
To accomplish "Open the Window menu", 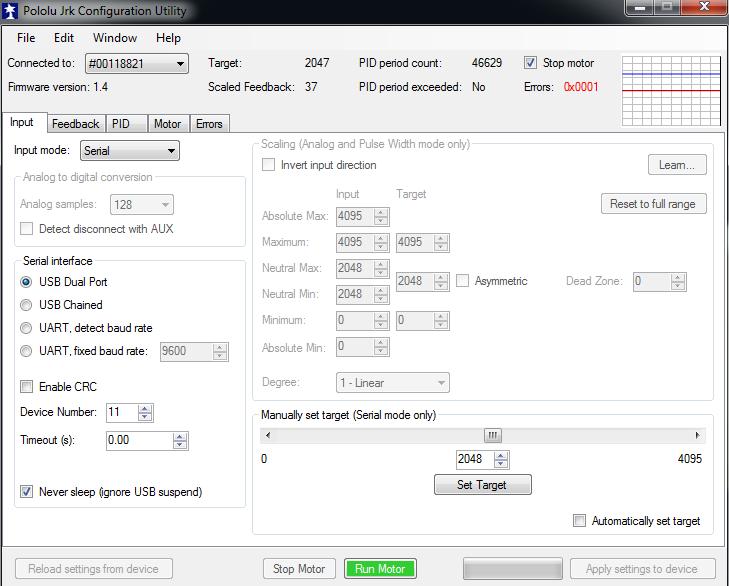I will pyautogui.click(x=115, y=38).
